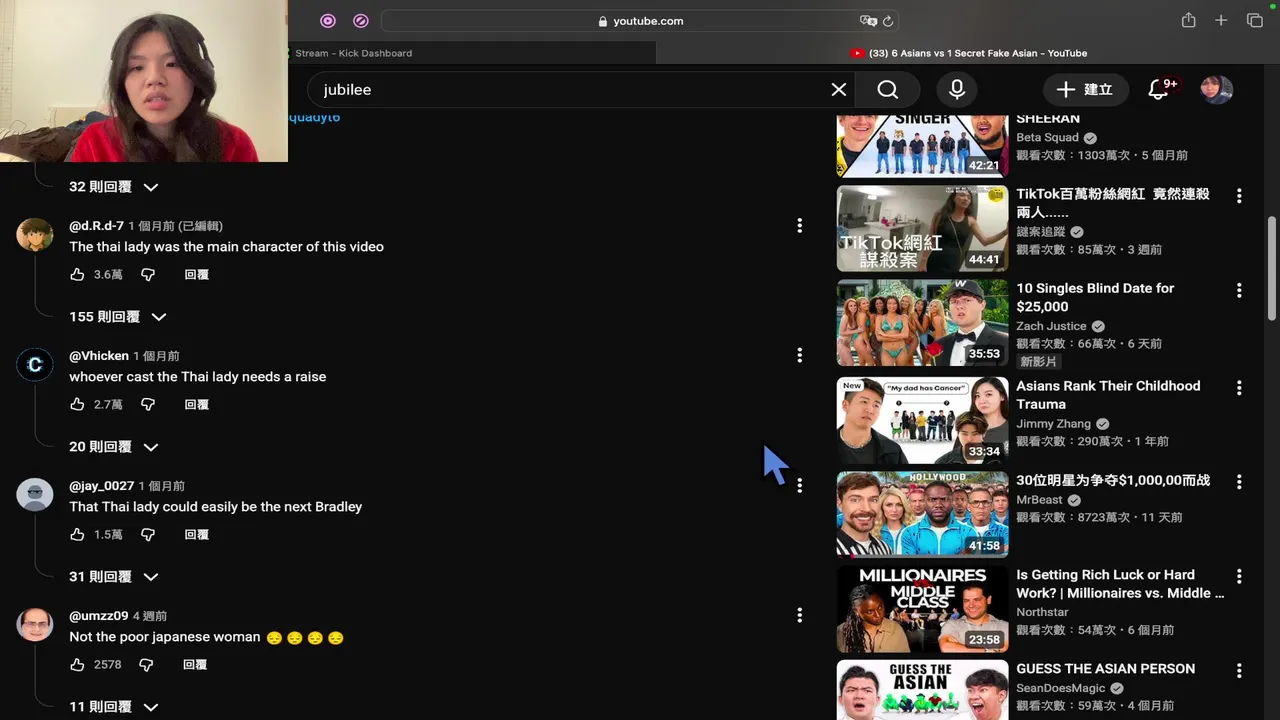Open the TikTok網紅 44:41 video thumbnail
The image size is (1280, 720).
point(922,229)
